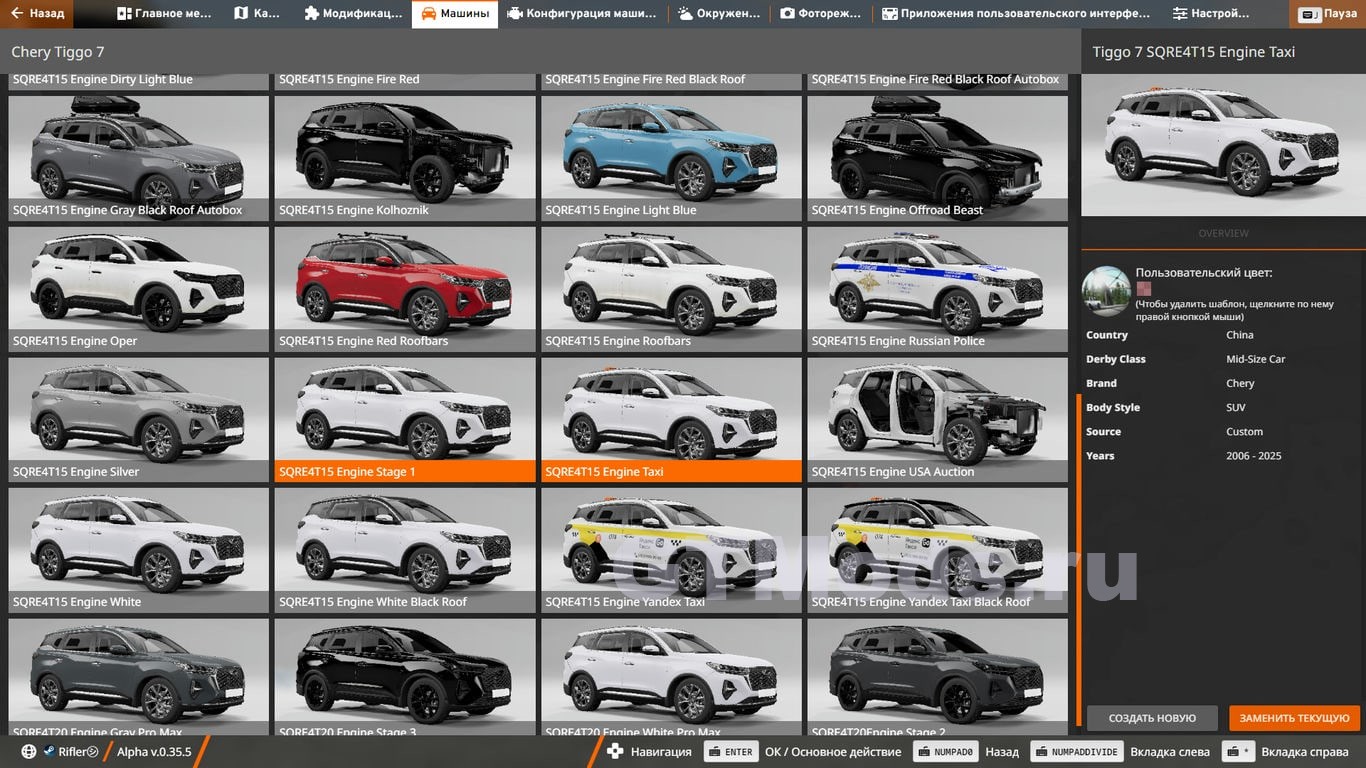Select the Машины tab
This screenshot has height=768, width=1366.
coord(455,14)
